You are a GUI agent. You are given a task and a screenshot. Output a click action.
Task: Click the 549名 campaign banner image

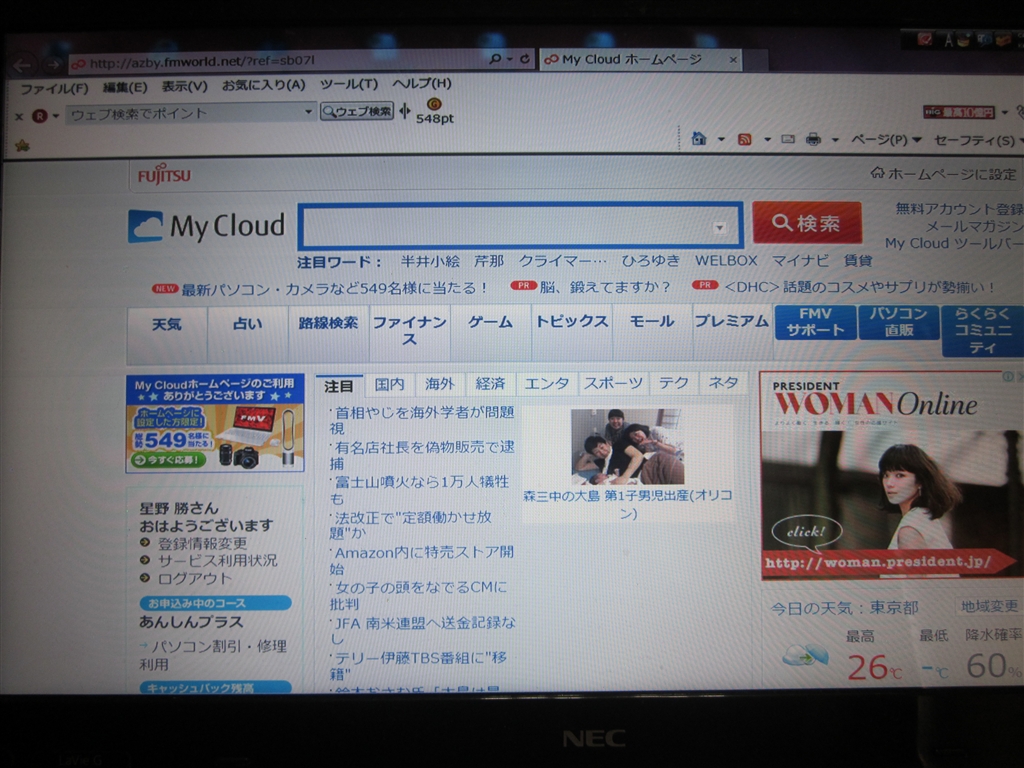215,423
